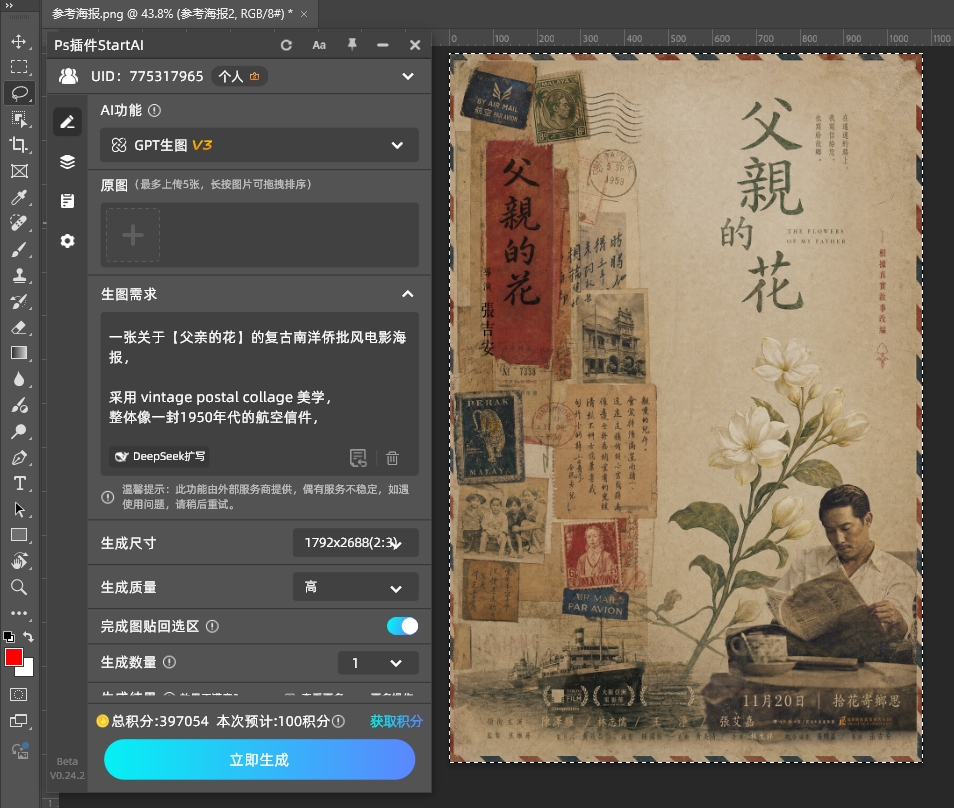Select the Crop tool
This screenshot has width=954, height=808.
(x=19, y=145)
